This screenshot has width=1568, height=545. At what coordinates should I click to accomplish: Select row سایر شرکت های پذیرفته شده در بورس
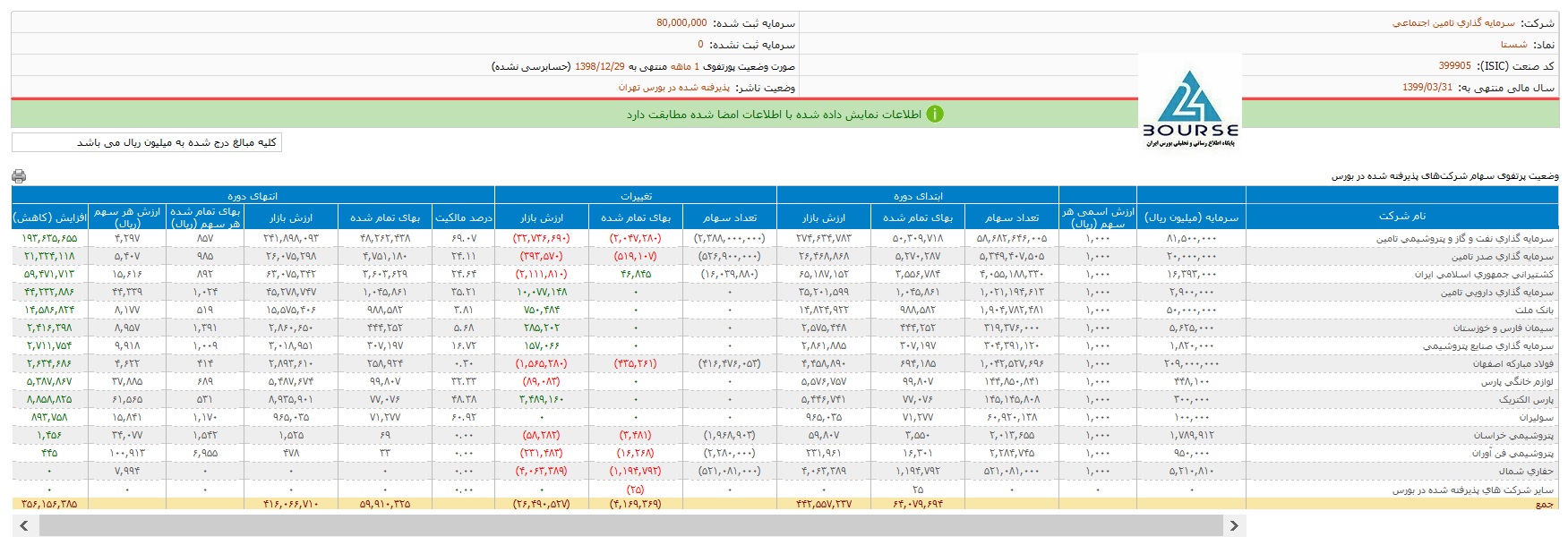pos(1473,490)
